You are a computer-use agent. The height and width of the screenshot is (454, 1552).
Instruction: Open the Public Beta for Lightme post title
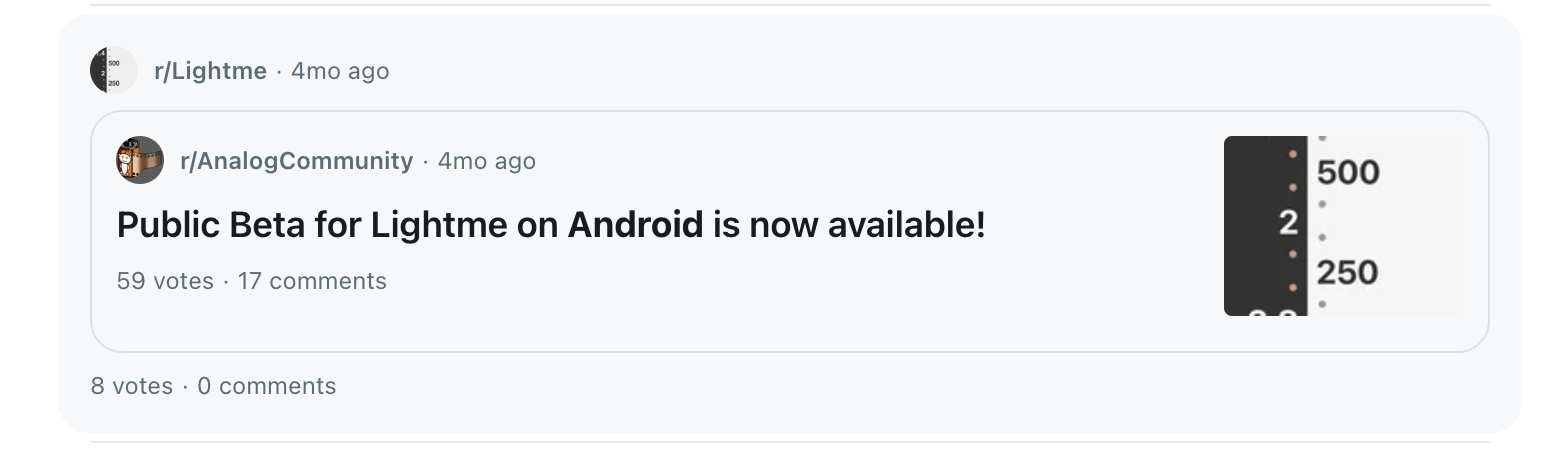pos(551,225)
